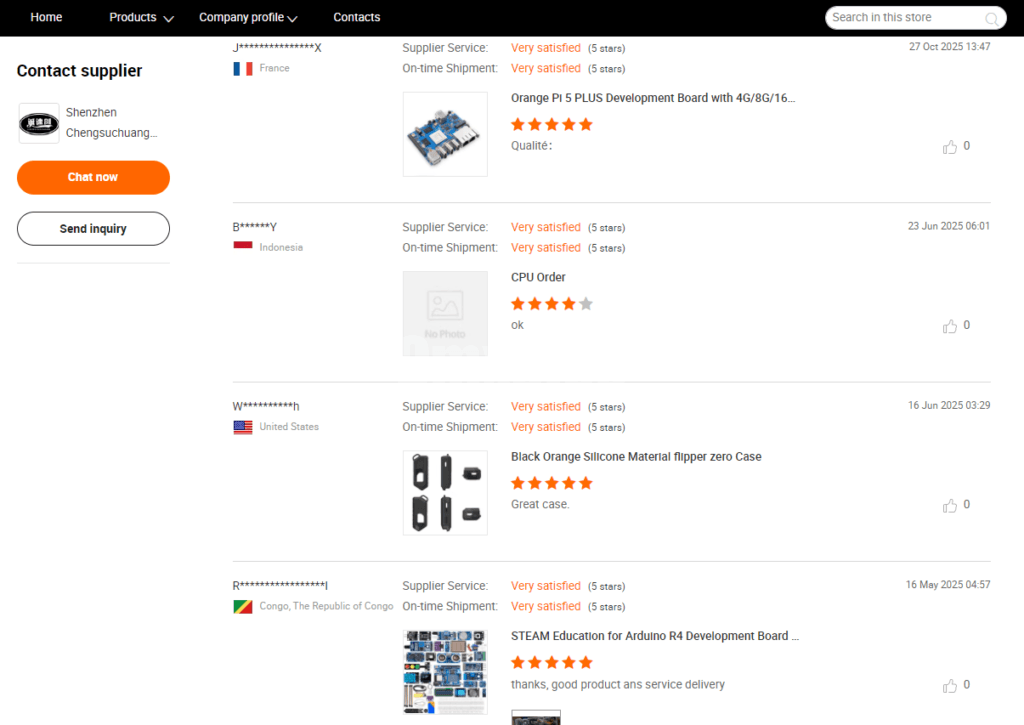Viewport: 1024px width, 725px height.
Task: Click the United States flag icon
Action: (x=243, y=427)
